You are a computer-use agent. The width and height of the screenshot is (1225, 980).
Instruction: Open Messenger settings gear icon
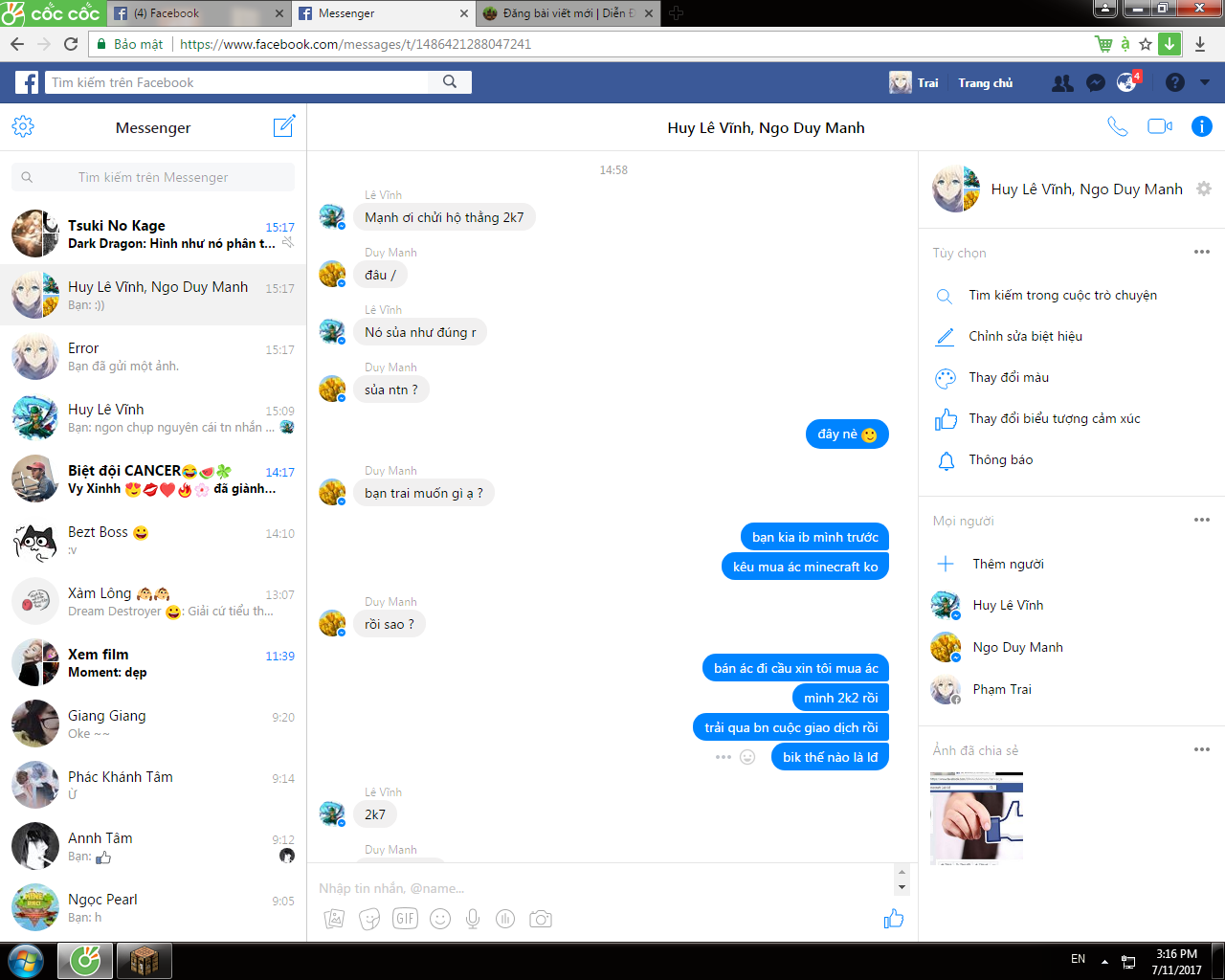[x=23, y=126]
